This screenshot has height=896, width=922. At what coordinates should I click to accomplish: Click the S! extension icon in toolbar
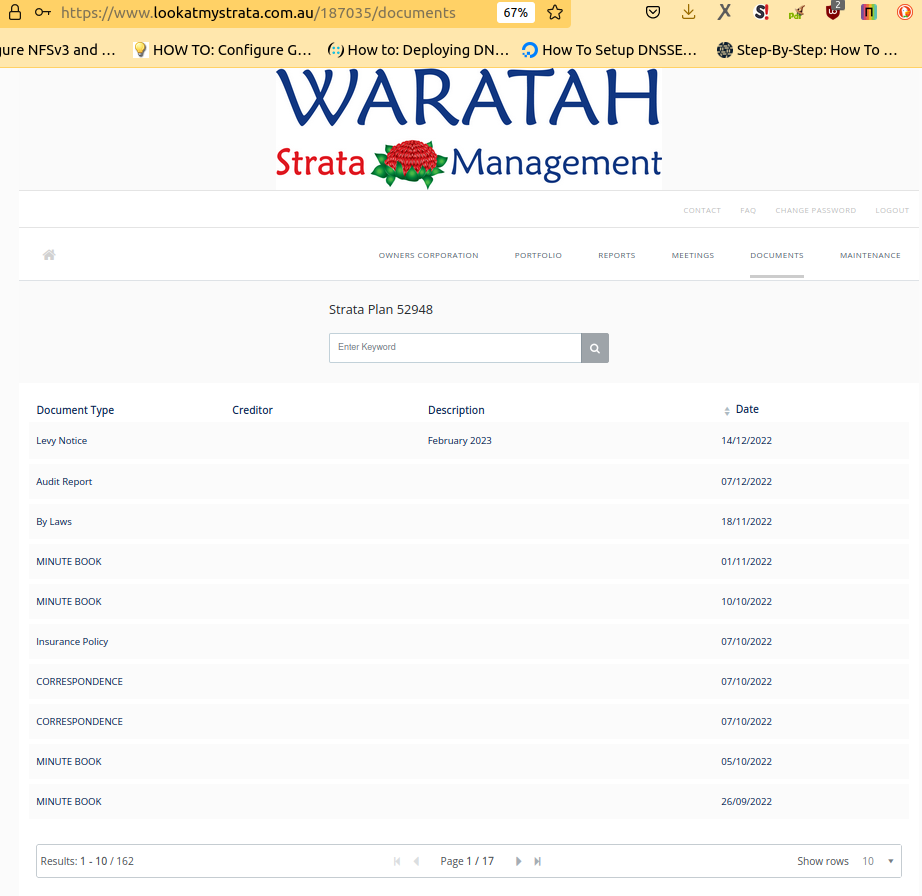pos(761,12)
